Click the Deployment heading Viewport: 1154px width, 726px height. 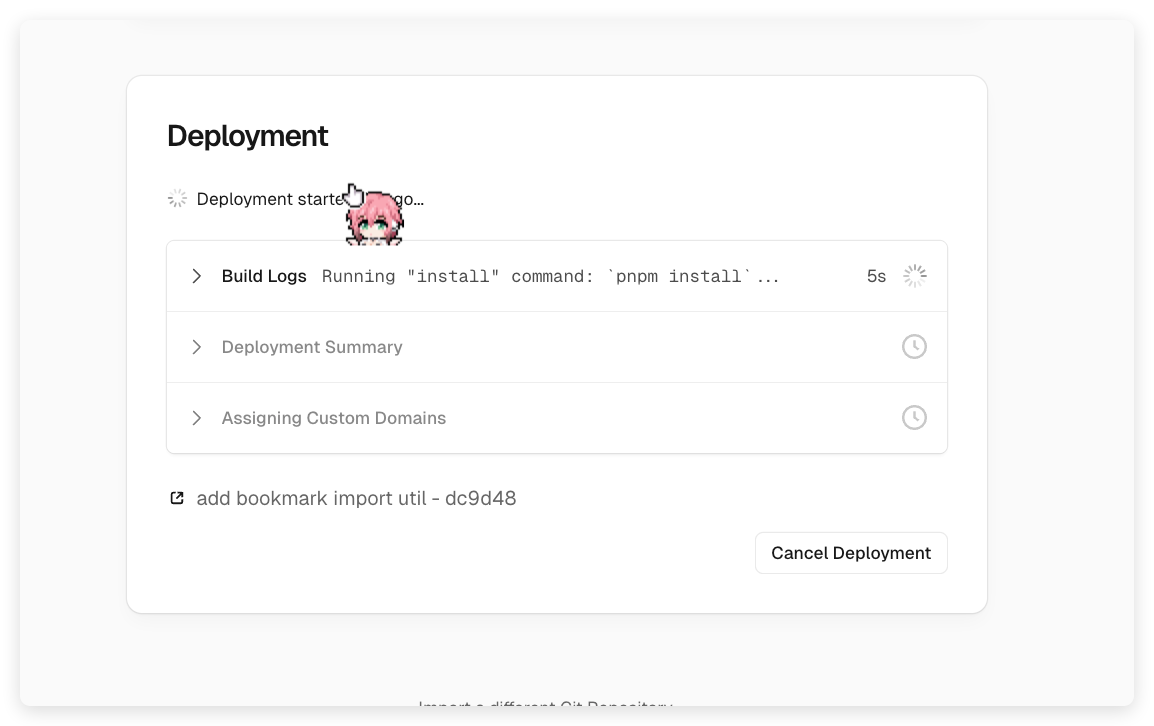[x=247, y=136]
